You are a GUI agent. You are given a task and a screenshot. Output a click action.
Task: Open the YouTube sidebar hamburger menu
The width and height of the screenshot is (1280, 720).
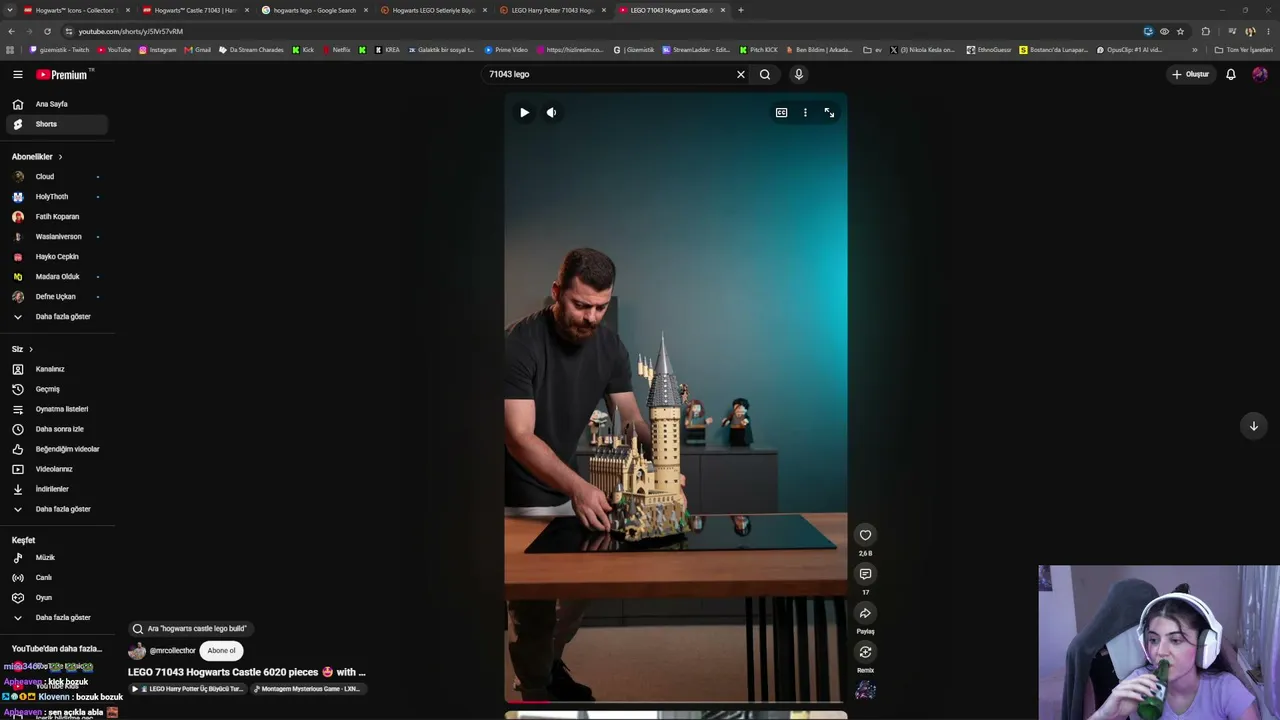[x=17, y=74]
